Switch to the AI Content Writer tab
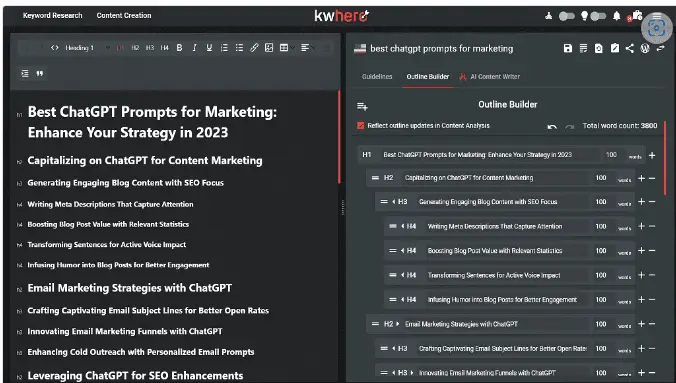 (490, 77)
